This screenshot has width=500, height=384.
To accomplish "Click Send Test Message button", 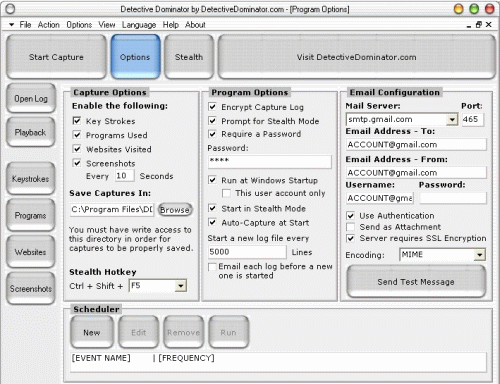I will [x=416, y=282].
